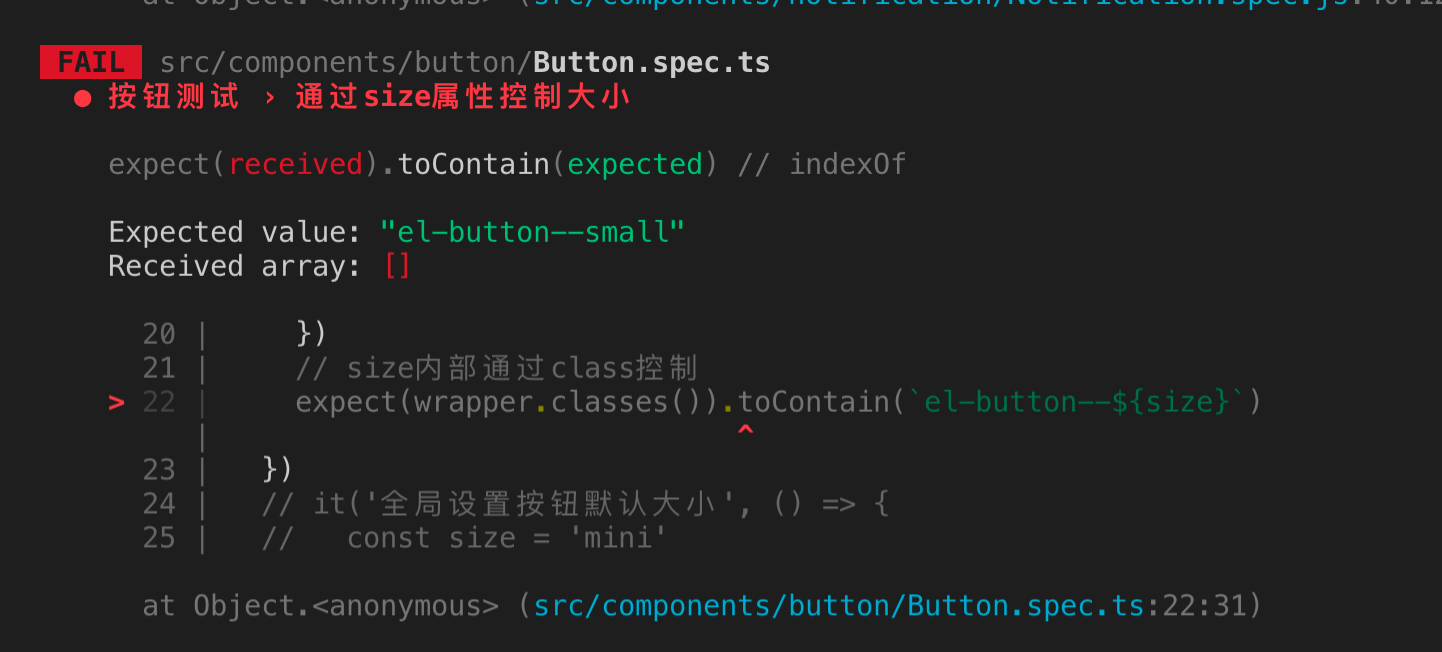Click line number 23 in gutter
This screenshot has height=652, width=1442.
(x=159, y=470)
